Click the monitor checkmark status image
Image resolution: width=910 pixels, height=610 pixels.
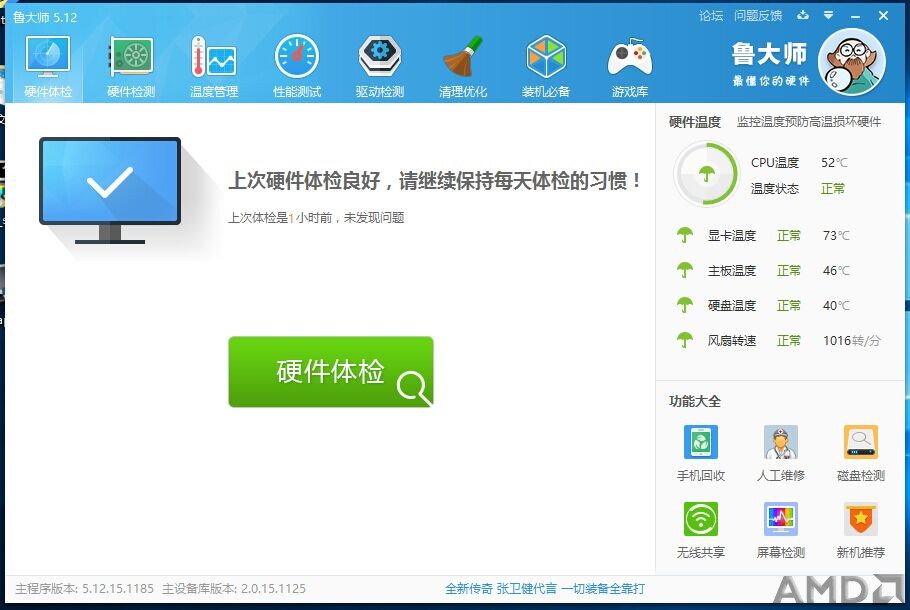[x=110, y=190]
